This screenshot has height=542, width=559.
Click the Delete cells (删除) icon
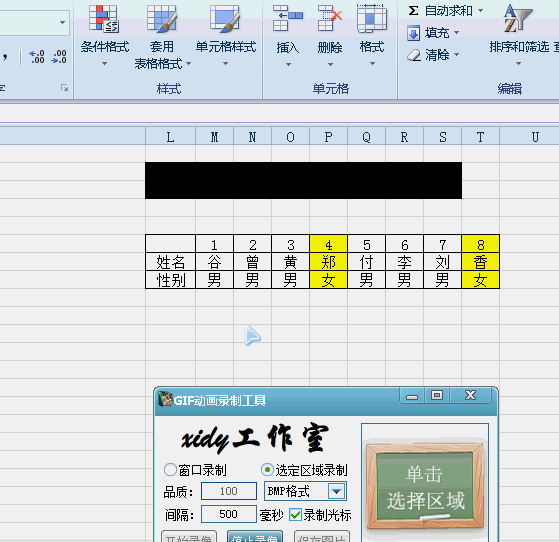point(330,18)
